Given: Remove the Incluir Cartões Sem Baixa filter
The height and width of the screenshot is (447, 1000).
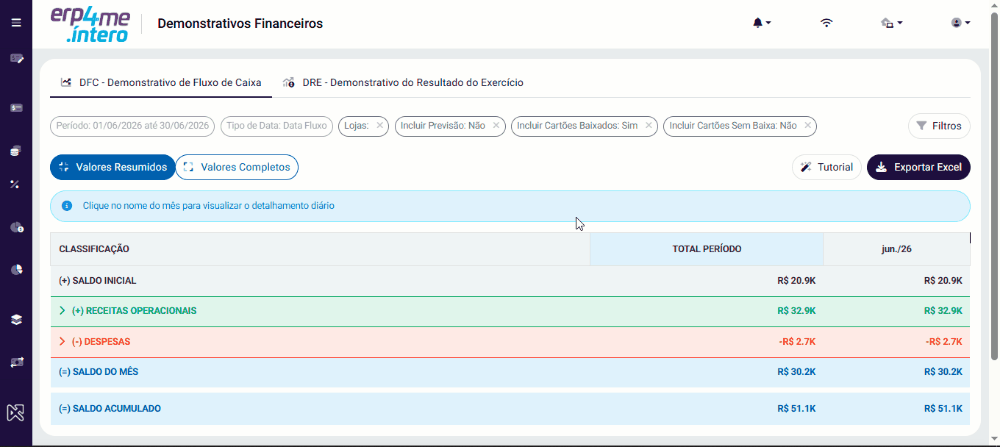Looking at the screenshot, I should tap(807, 126).
